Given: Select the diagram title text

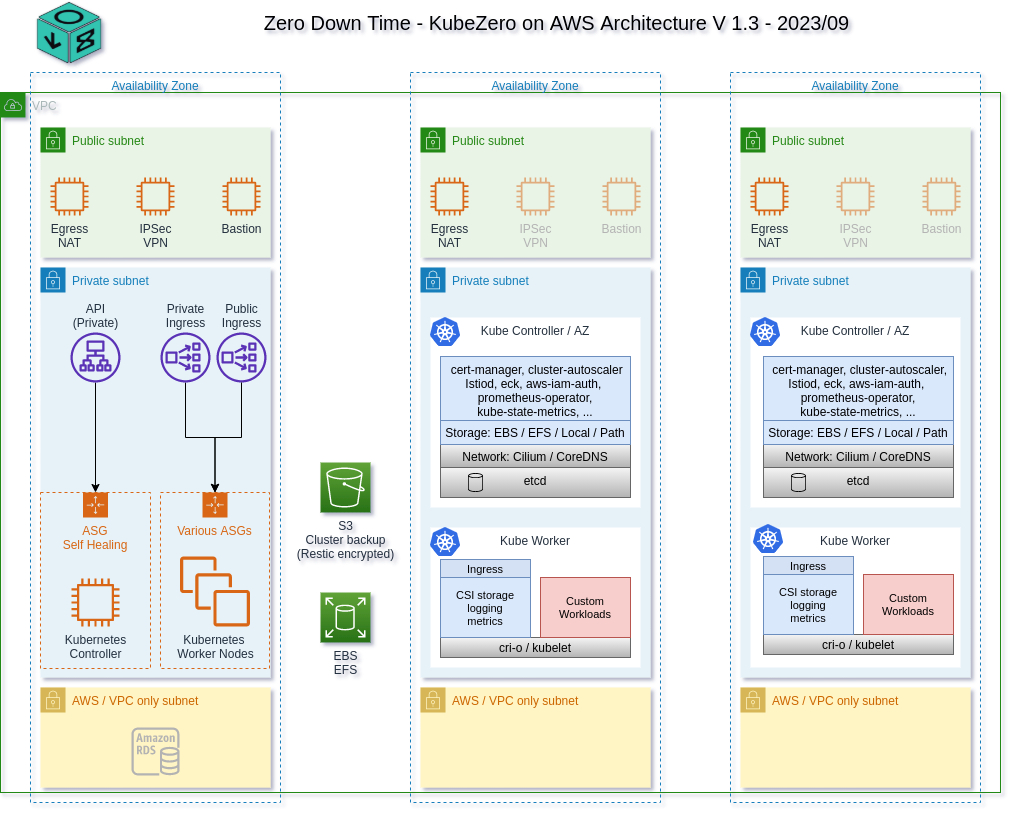Looking at the screenshot, I should tap(556, 23).
